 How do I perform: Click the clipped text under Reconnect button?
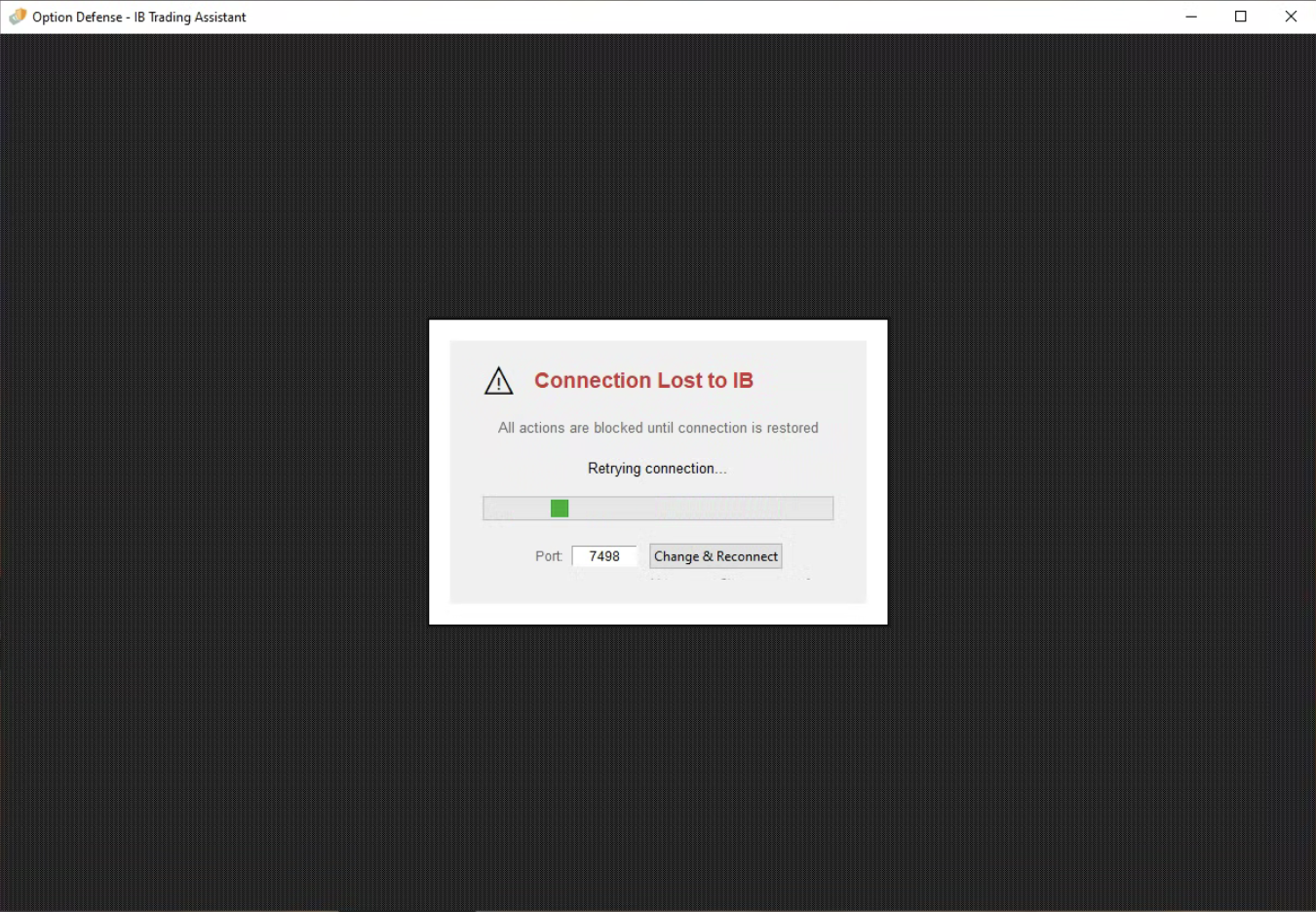pos(731,578)
